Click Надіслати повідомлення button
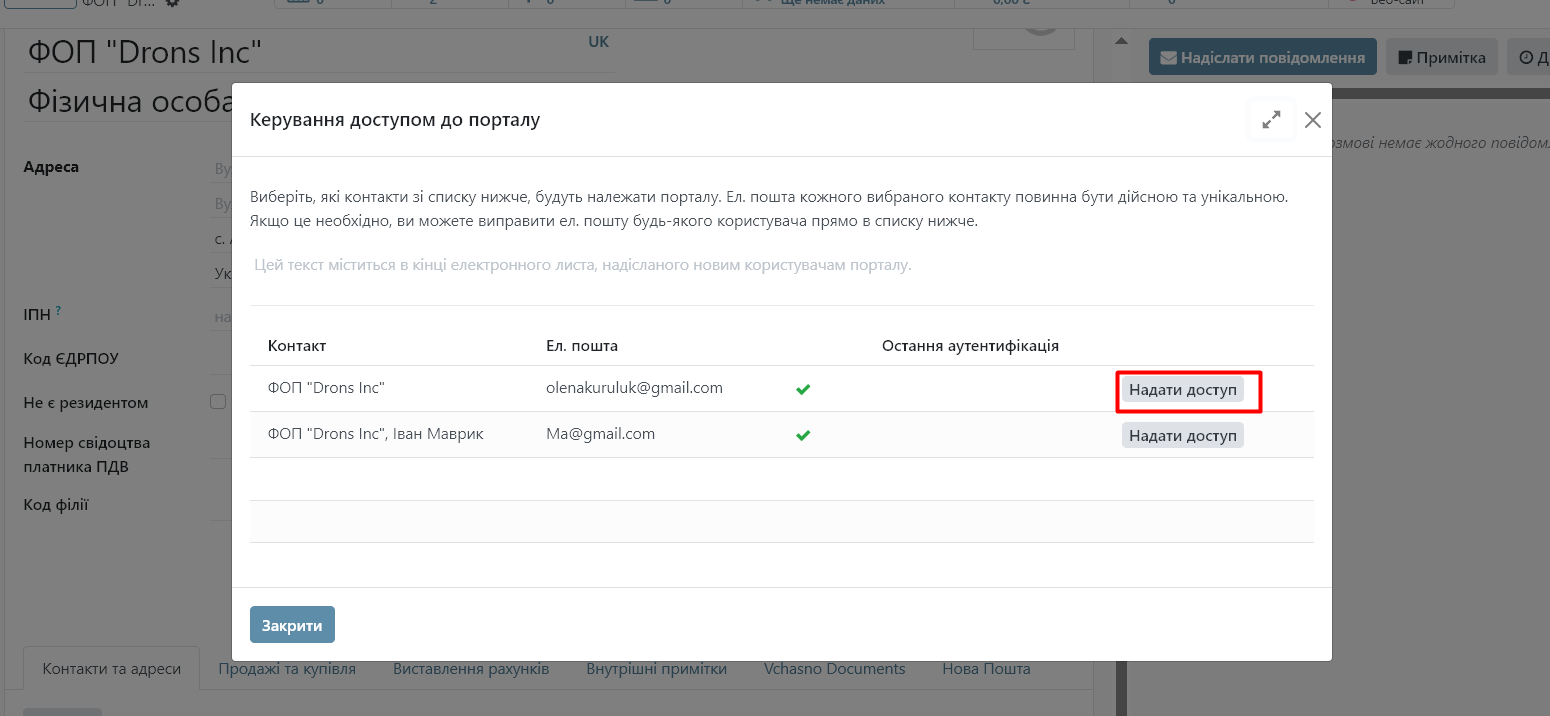Image resolution: width=1550 pixels, height=716 pixels. click(1262, 57)
